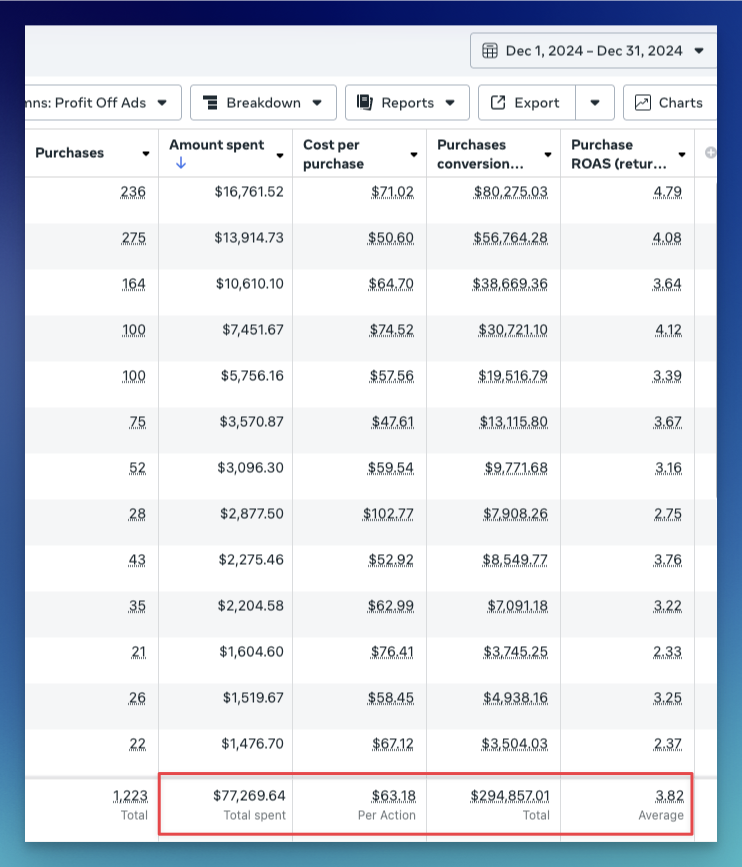Image resolution: width=742 pixels, height=867 pixels.
Task: Click ROAS value 2.75
Action: [x=668, y=514]
